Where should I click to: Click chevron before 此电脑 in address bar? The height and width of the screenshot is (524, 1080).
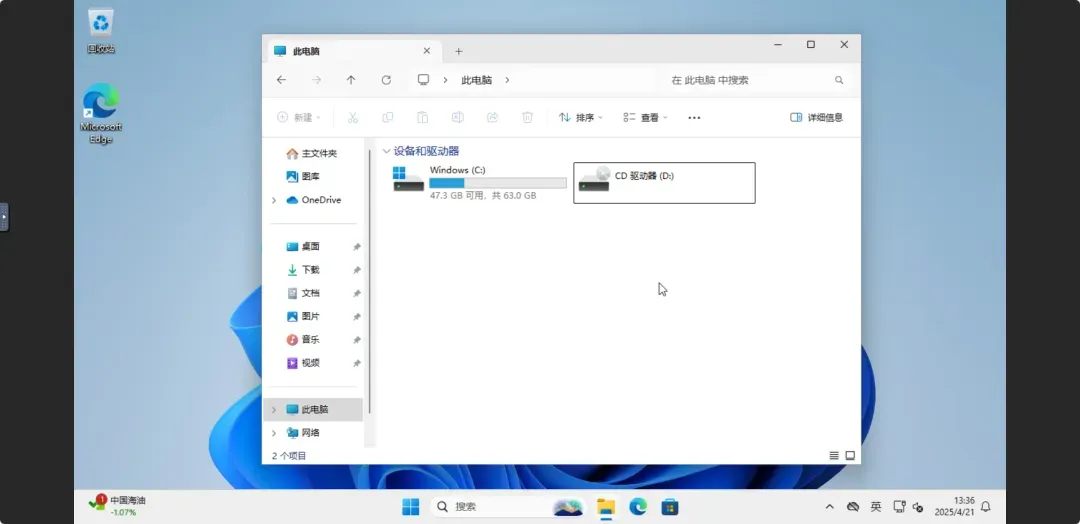pyautogui.click(x=446, y=80)
